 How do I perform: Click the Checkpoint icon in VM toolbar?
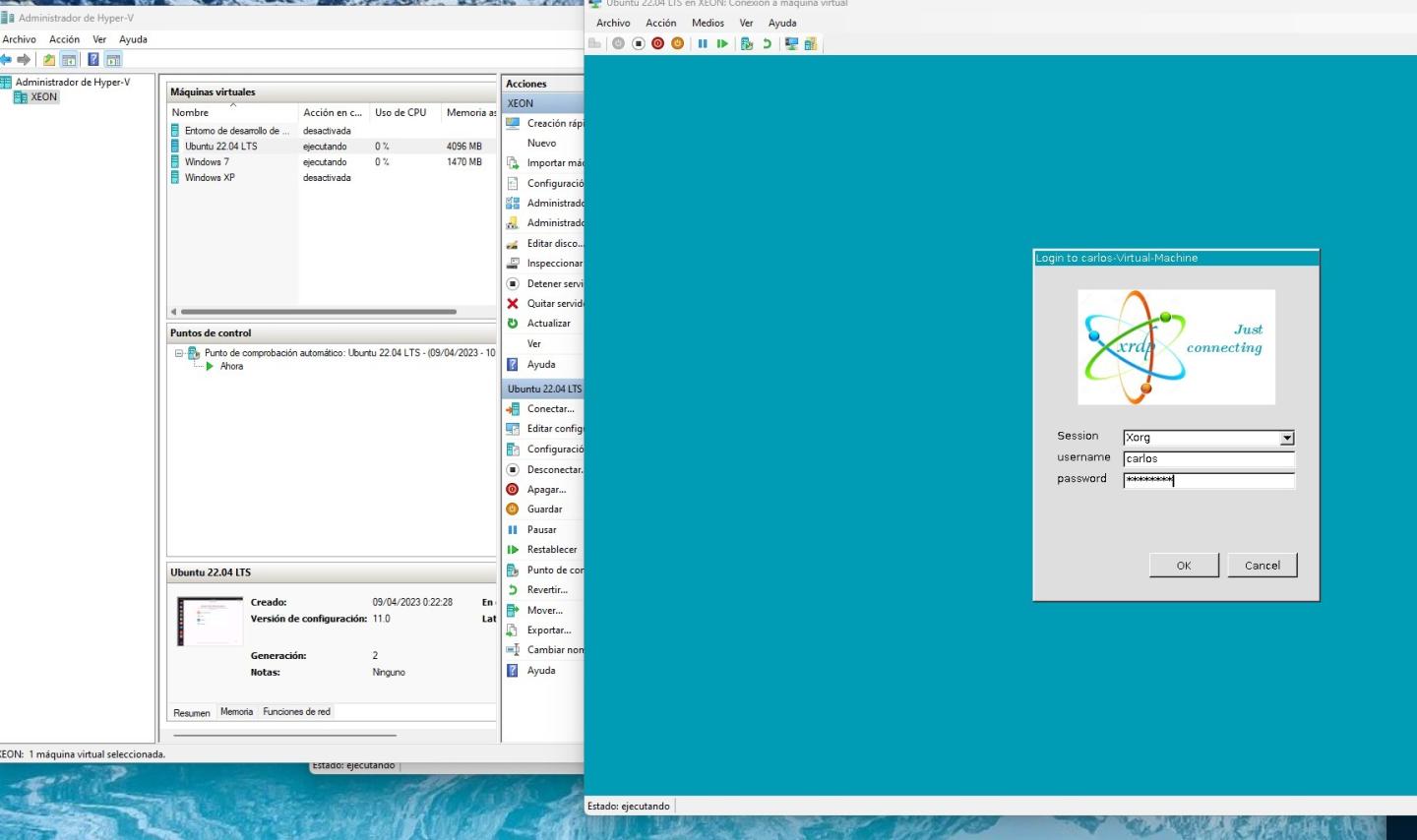coord(747,43)
